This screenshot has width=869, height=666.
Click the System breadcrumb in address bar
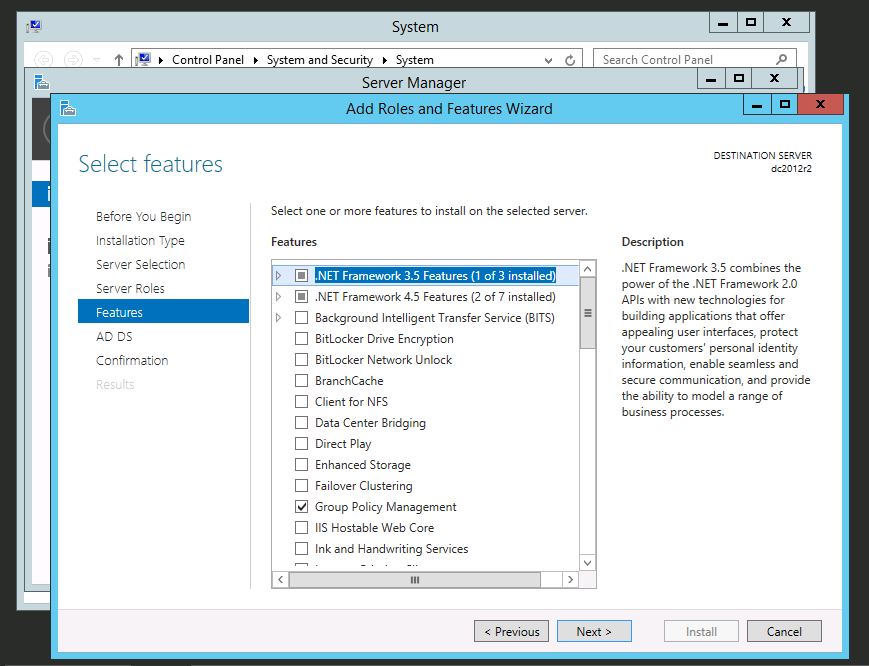[x=415, y=60]
